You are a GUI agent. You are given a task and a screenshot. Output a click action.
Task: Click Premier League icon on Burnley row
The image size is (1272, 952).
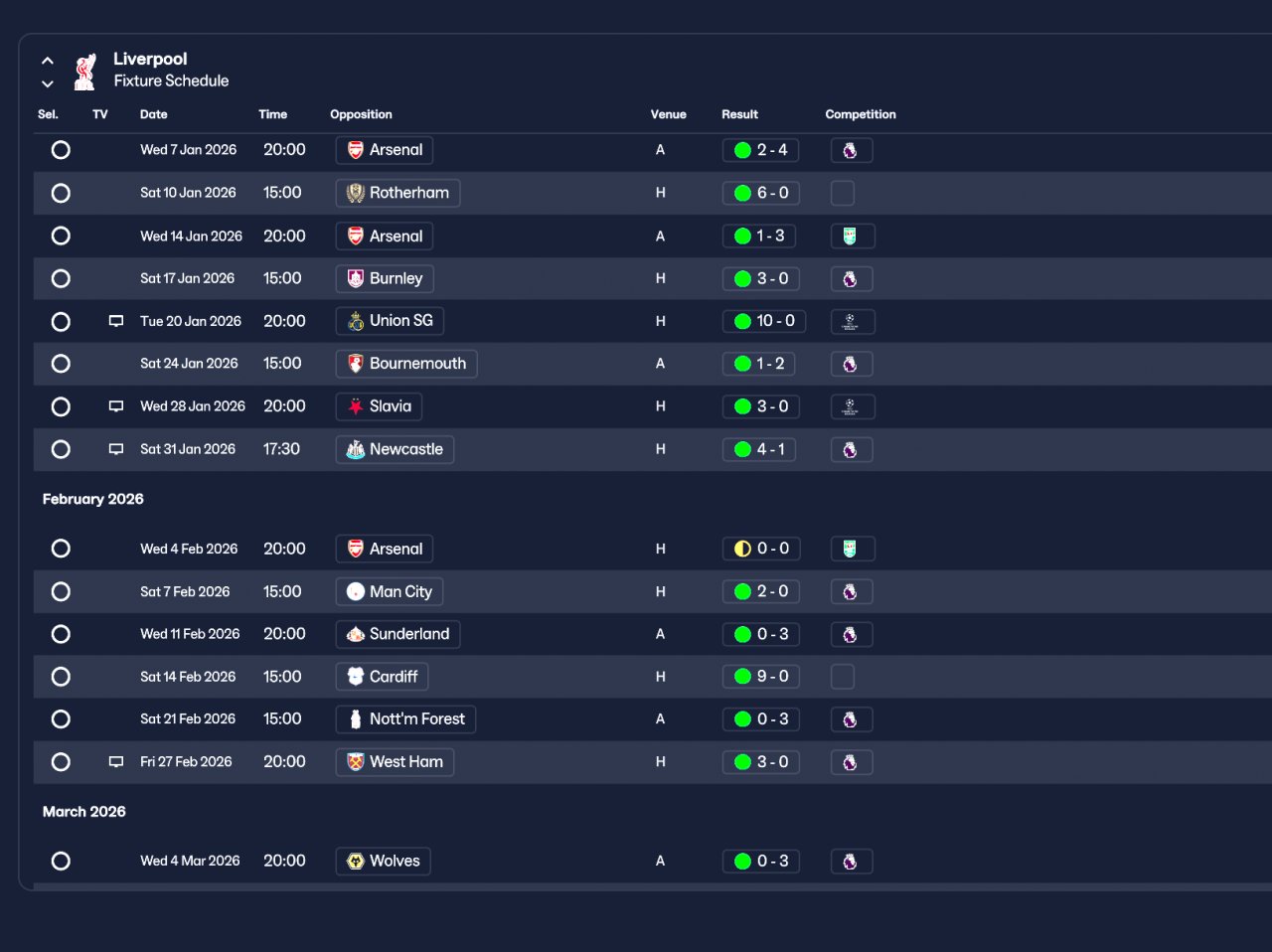(852, 279)
